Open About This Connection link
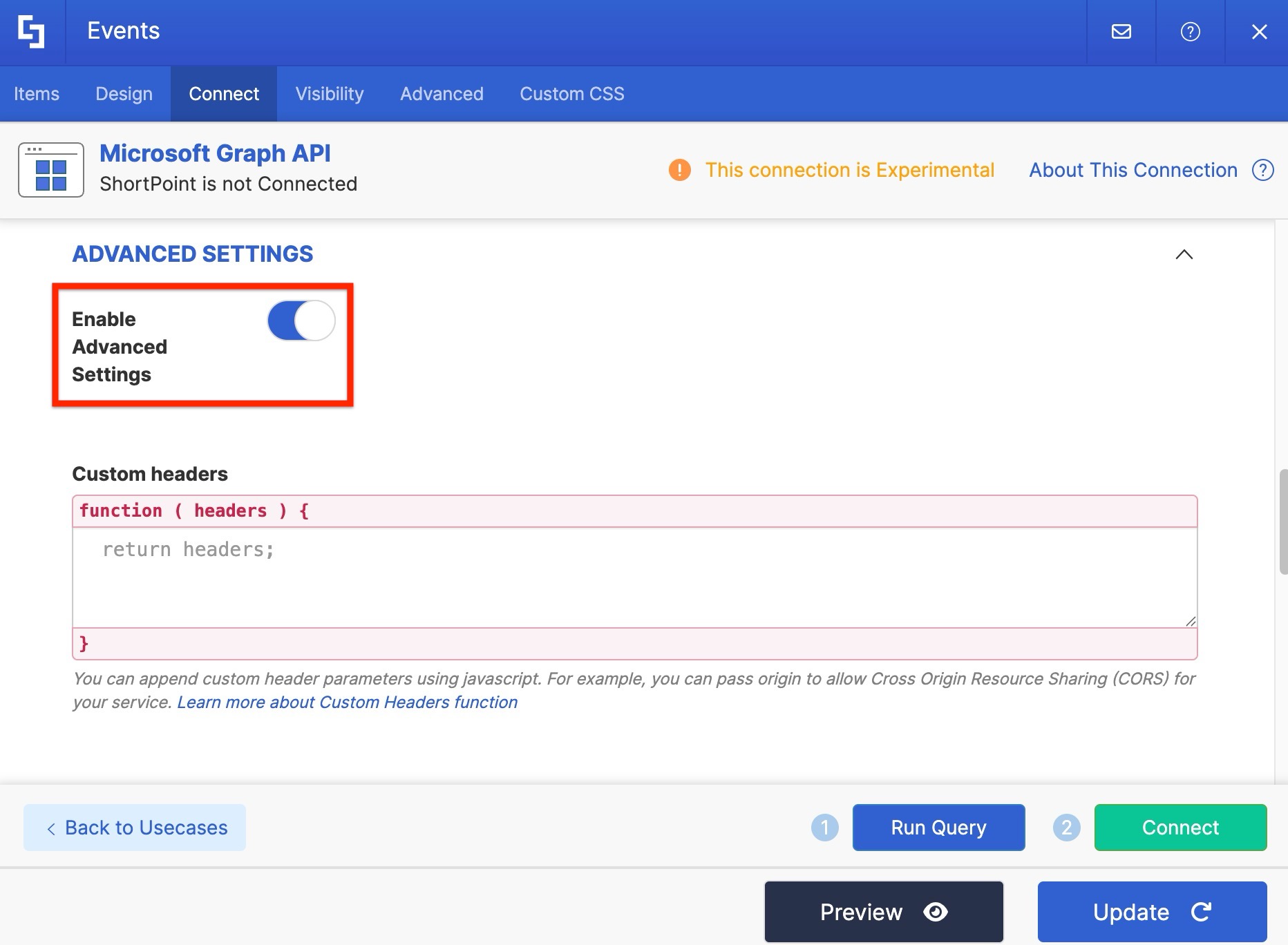 (x=1133, y=170)
